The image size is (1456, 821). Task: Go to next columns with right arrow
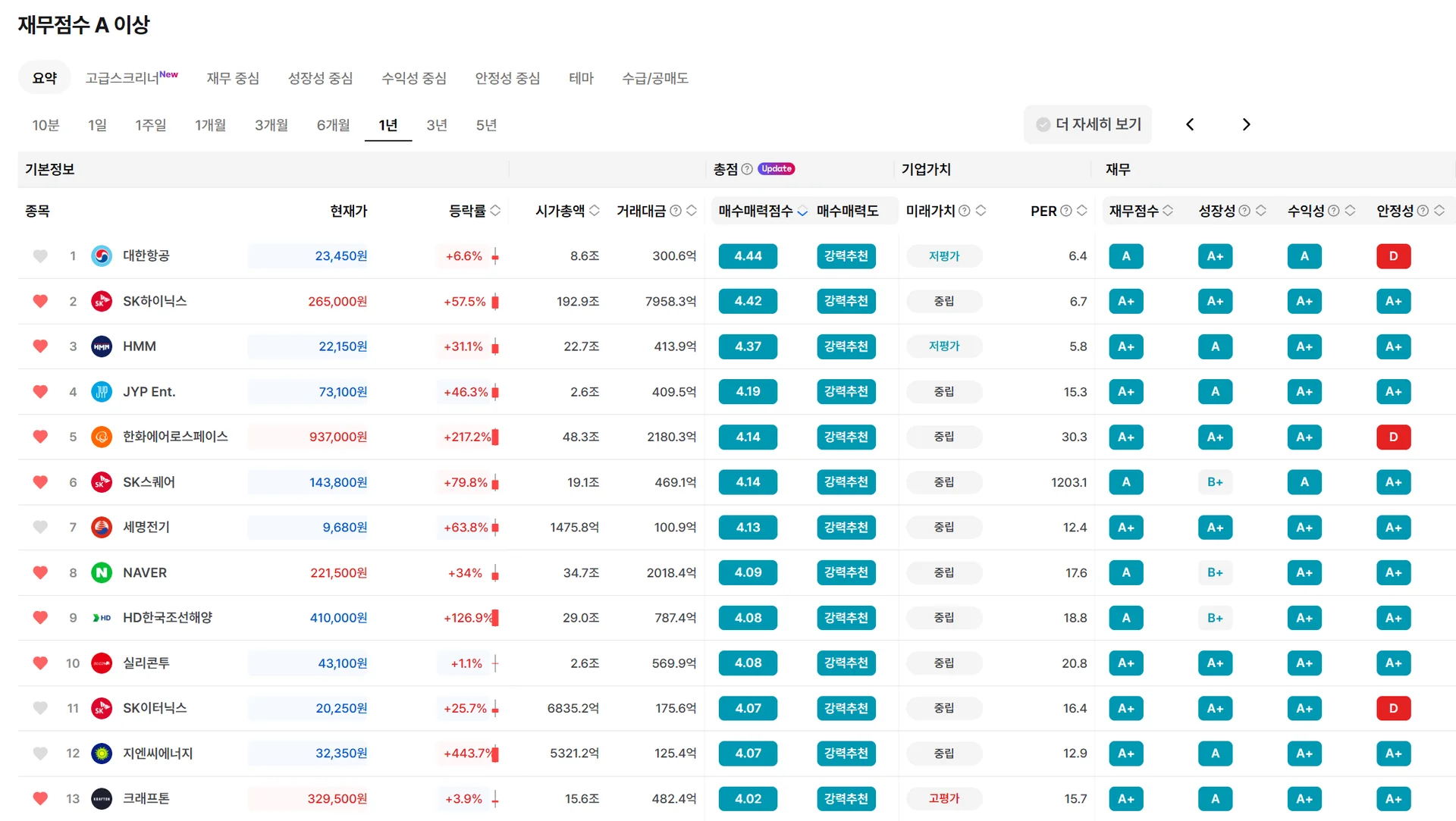click(x=1246, y=124)
